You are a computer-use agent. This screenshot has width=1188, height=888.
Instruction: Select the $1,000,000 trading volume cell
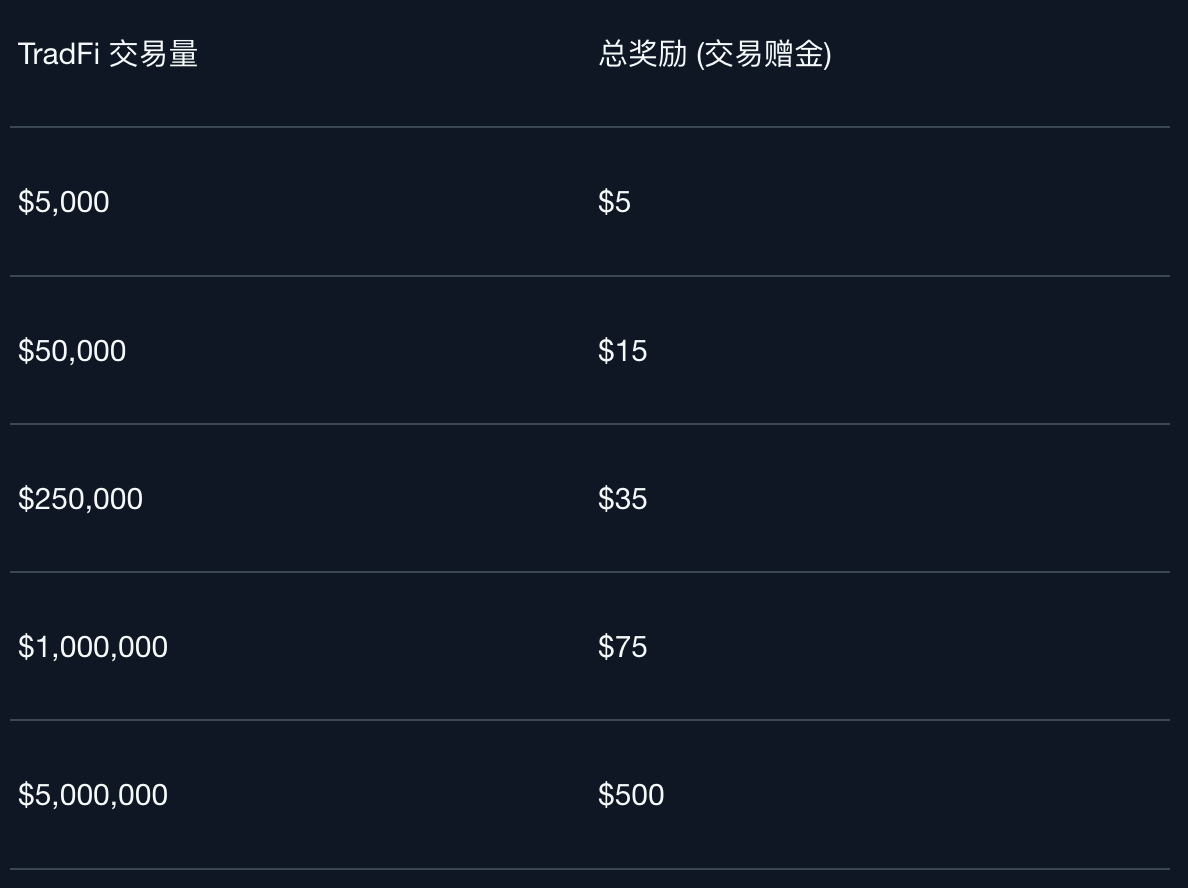tap(93, 647)
